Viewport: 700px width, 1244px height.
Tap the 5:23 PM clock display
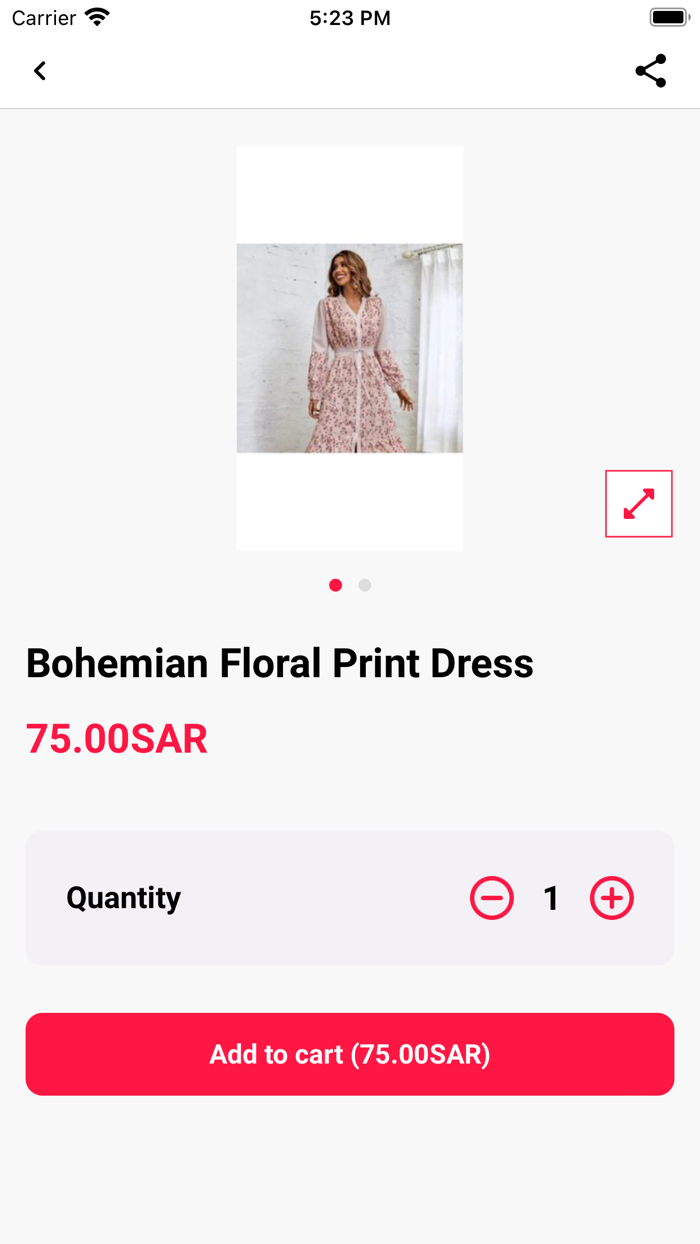350,16
